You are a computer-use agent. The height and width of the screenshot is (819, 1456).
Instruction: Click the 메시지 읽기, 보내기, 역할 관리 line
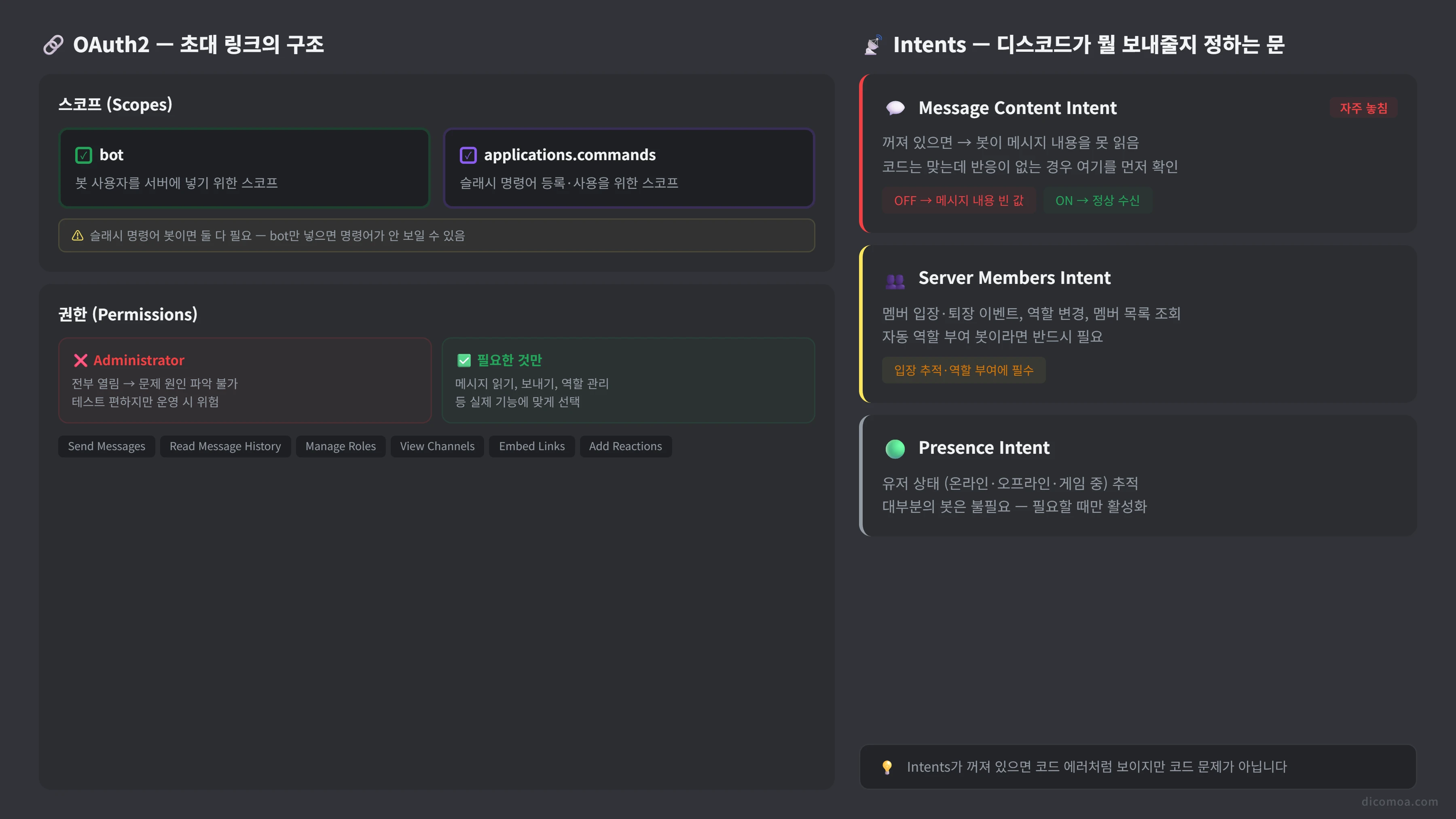click(x=532, y=384)
